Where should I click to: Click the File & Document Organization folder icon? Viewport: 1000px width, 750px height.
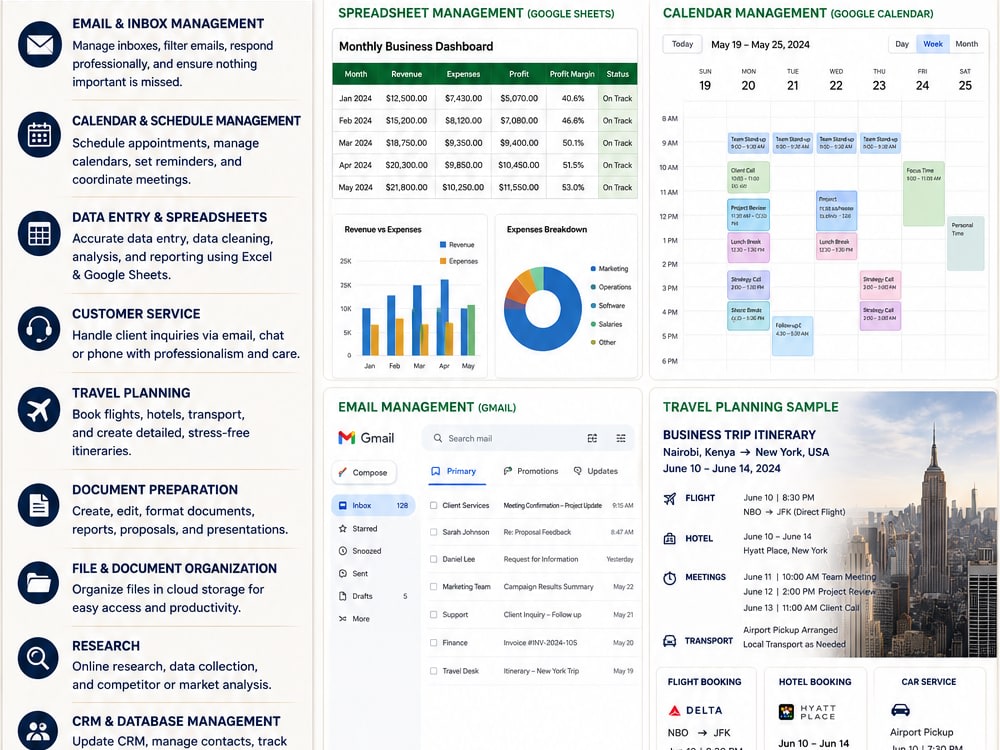pyautogui.click(x=40, y=583)
